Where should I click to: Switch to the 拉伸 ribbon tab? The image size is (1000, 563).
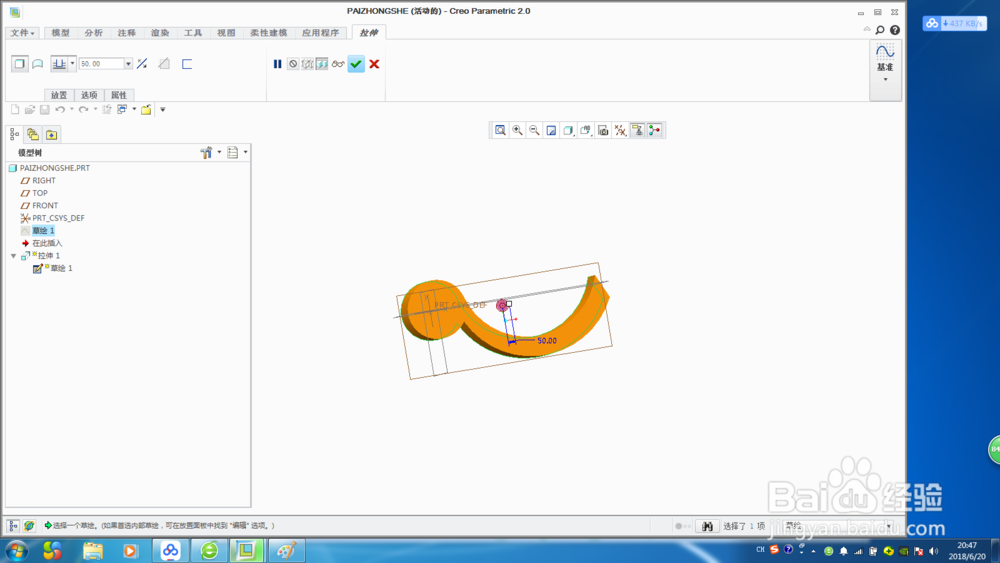pos(369,33)
